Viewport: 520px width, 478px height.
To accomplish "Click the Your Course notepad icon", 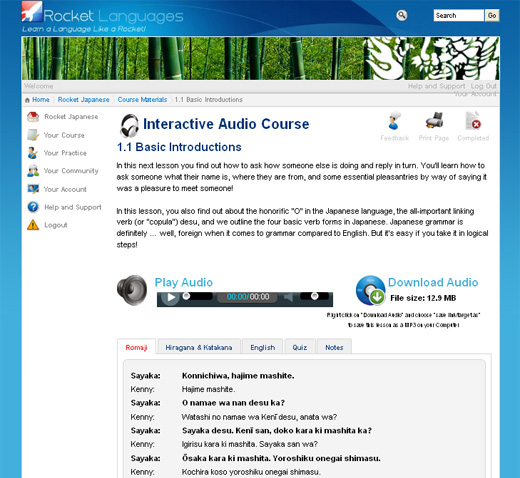I will 33,135.
